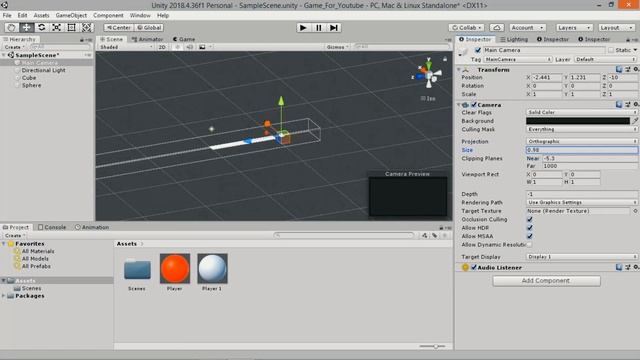Click the Add Component button
The height and width of the screenshot is (360, 640).
(546, 281)
